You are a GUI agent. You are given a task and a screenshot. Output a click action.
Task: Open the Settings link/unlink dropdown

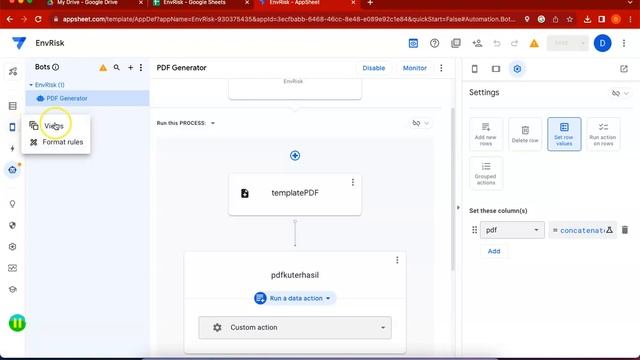tap(620, 93)
